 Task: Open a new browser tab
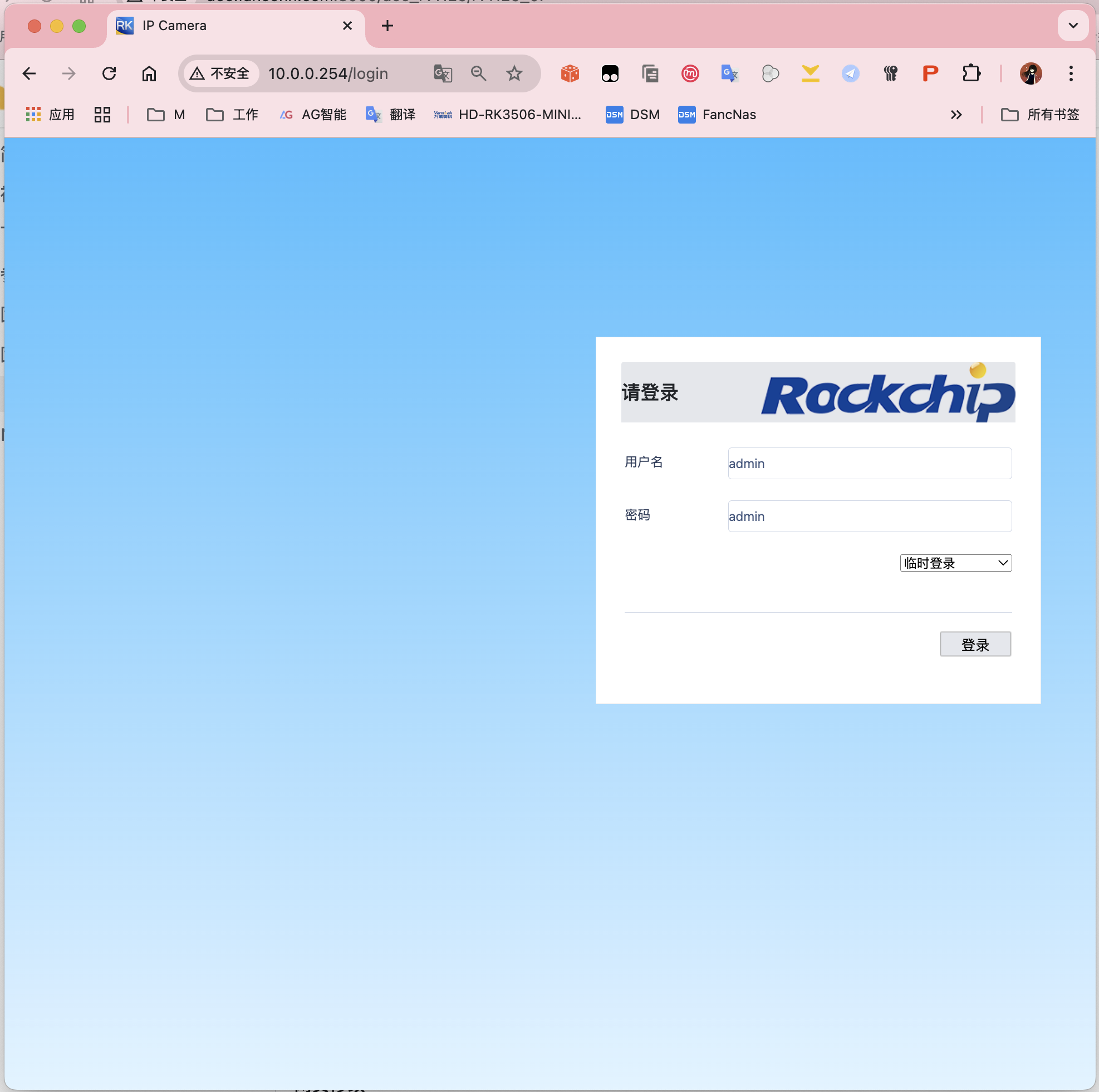pyautogui.click(x=387, y=26)
